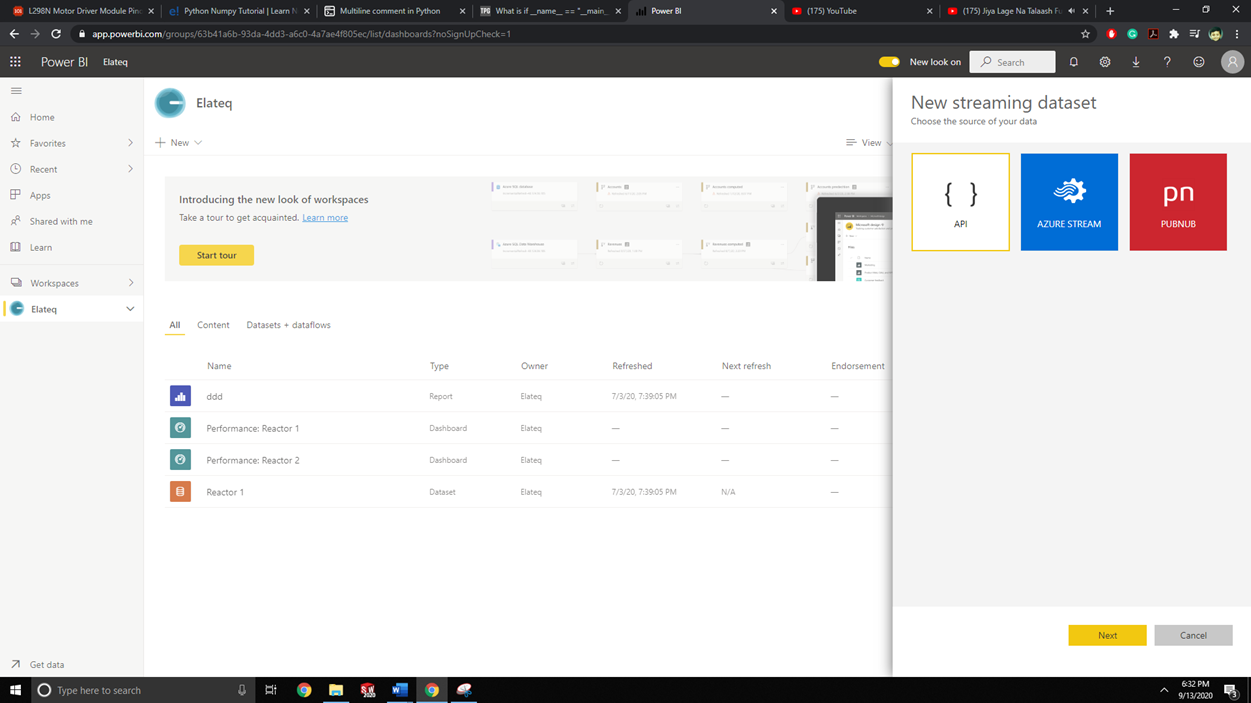Expand the Recent flyout chevron
1251x703 pixels.
[130, 169]
